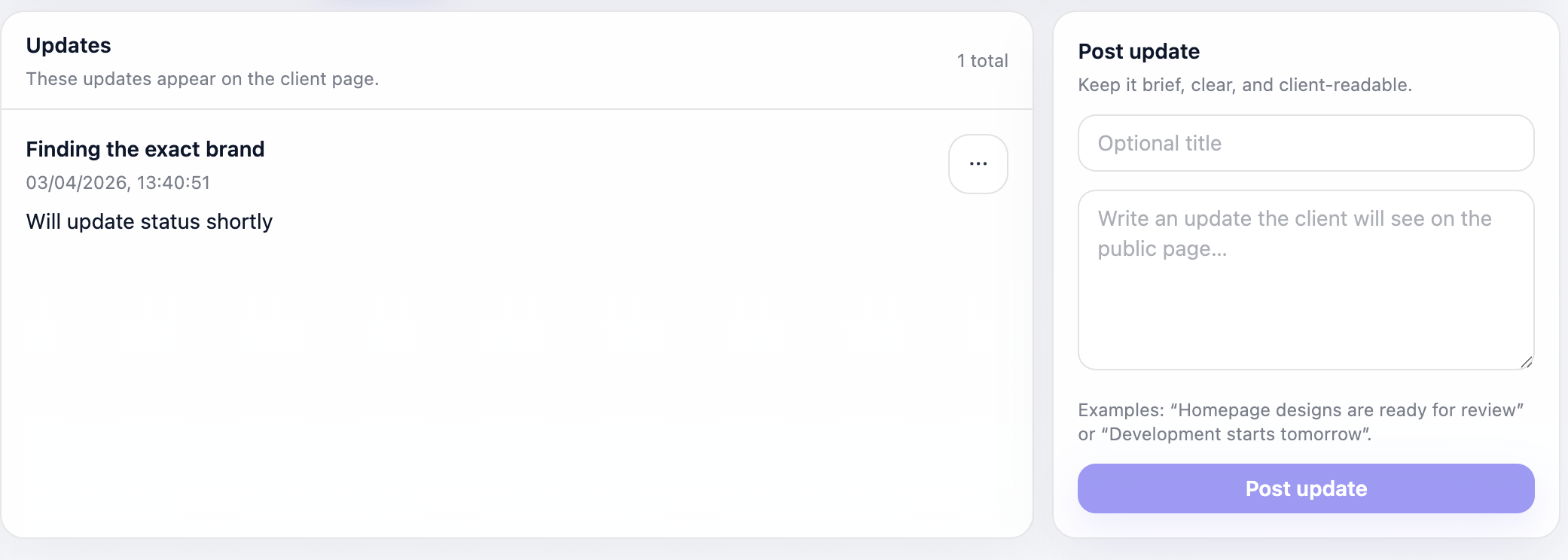1568x560 pixels.
Task: Click the update date 03/04/2026
Action: pos(75,183)
